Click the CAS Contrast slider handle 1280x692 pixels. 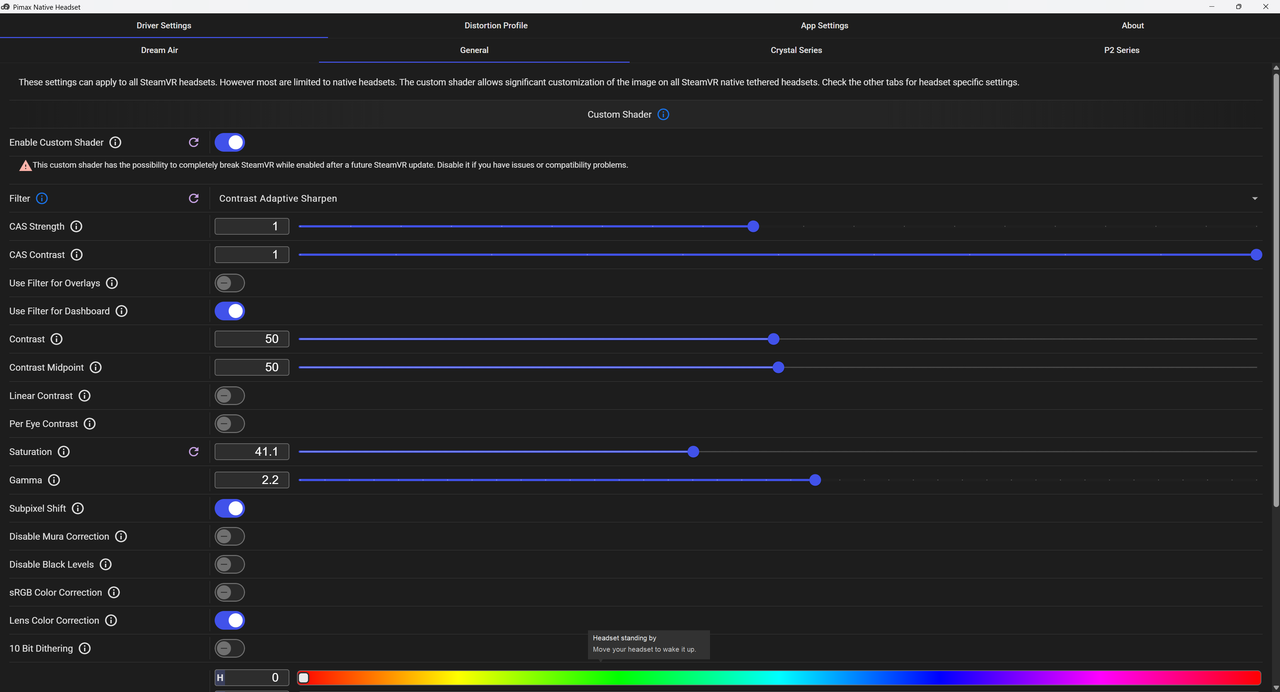1257,255
